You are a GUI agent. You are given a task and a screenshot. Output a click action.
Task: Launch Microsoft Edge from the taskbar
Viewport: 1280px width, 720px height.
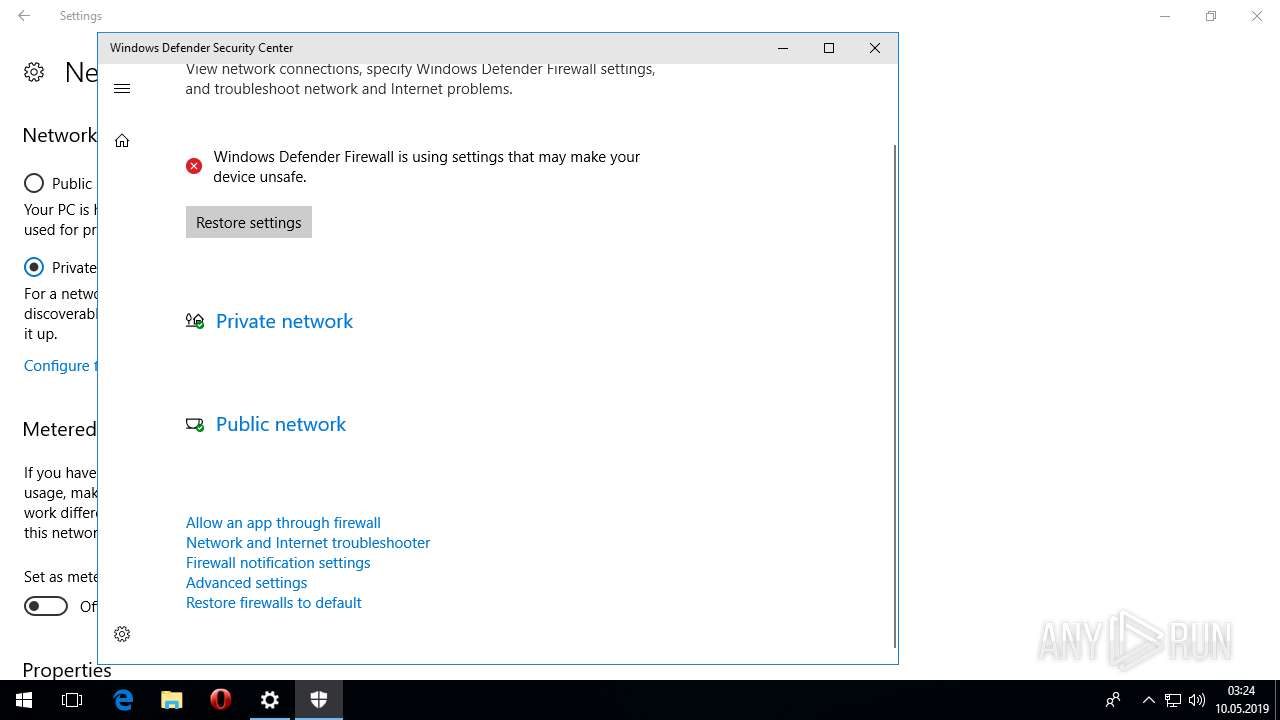click(123, 700)
